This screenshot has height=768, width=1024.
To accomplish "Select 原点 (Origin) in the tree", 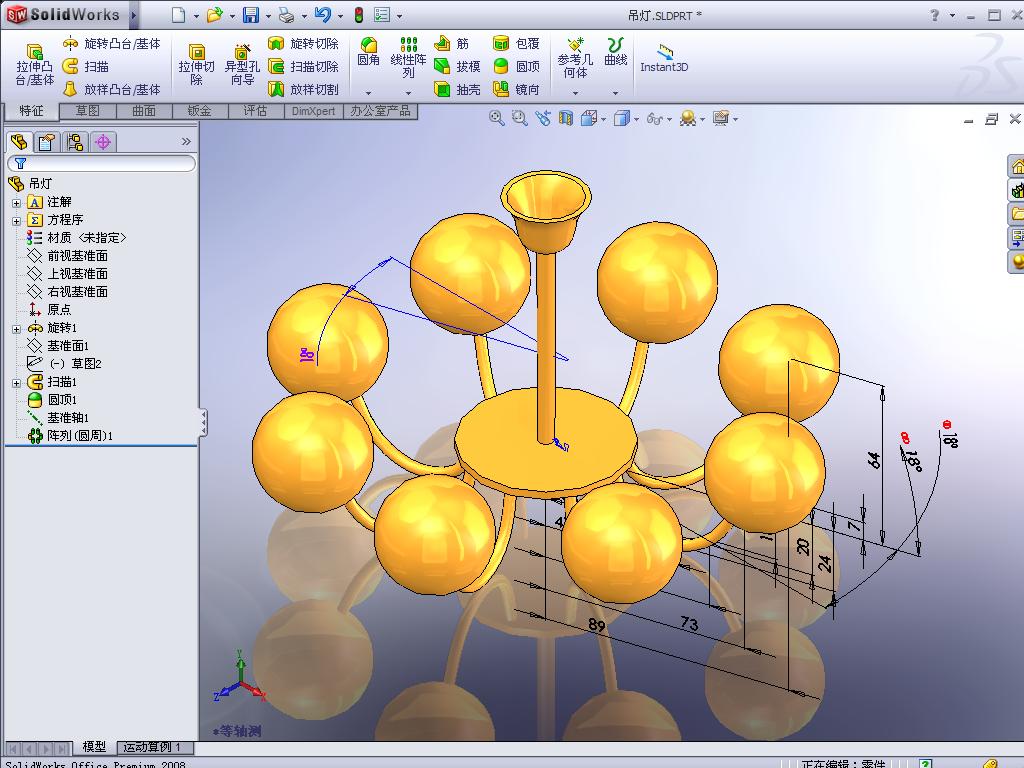I will tap(49, 310).
